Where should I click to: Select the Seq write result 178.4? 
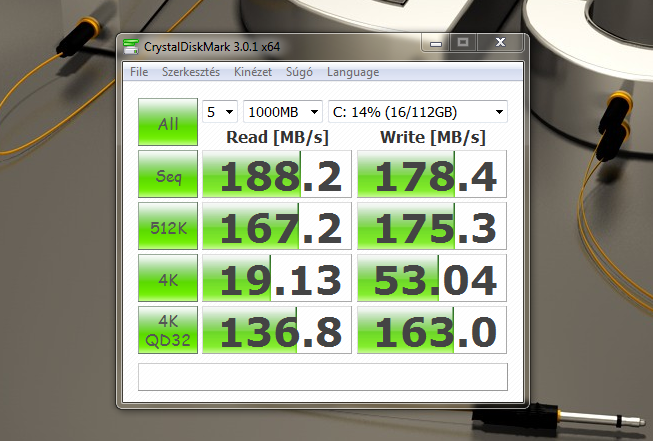pos(432,174)
